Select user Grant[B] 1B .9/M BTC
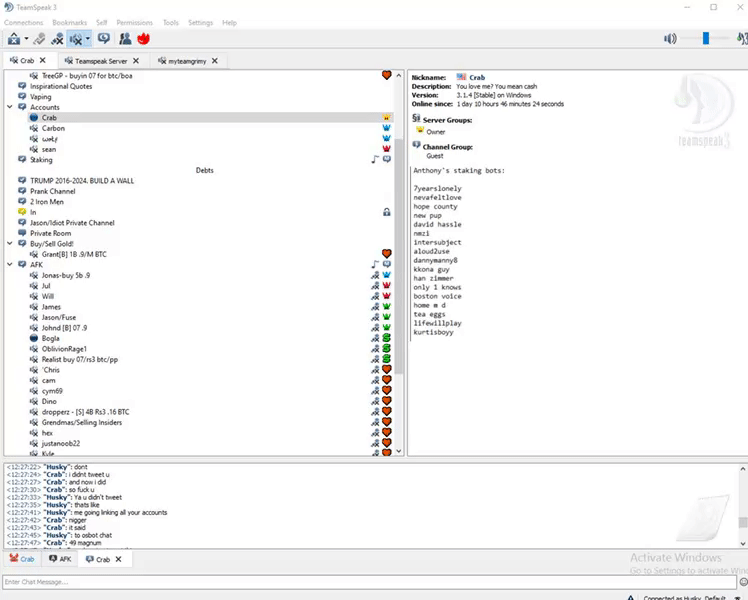The image size is (748, 600). [x=74, y=254]
